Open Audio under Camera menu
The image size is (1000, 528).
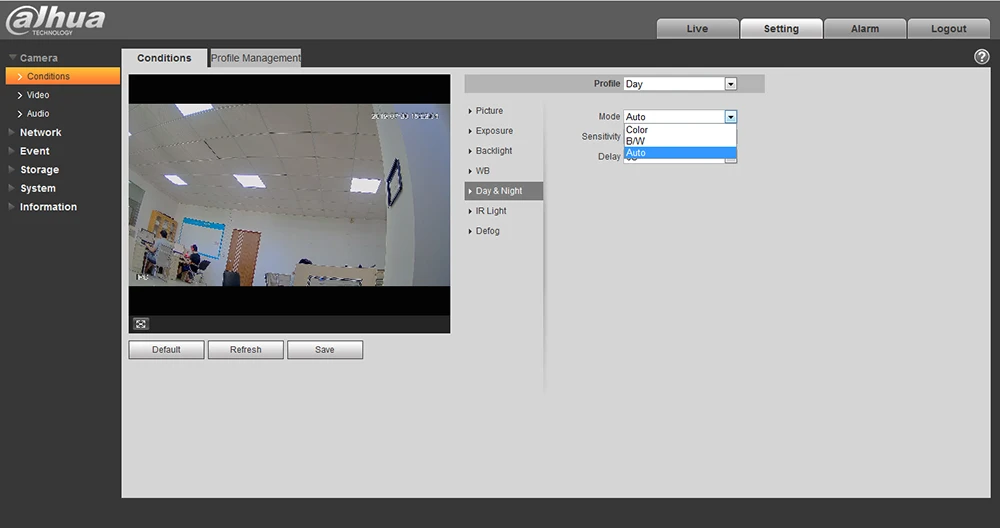[38, 114]
